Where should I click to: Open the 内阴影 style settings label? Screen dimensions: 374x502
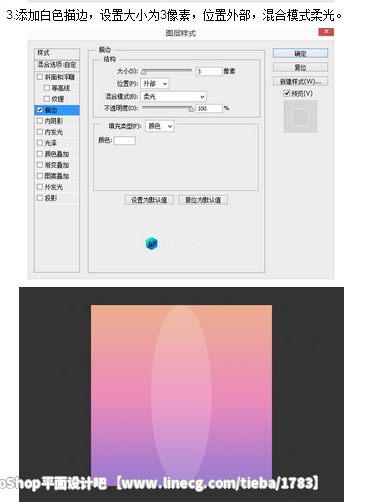click(x=54, y=121)
